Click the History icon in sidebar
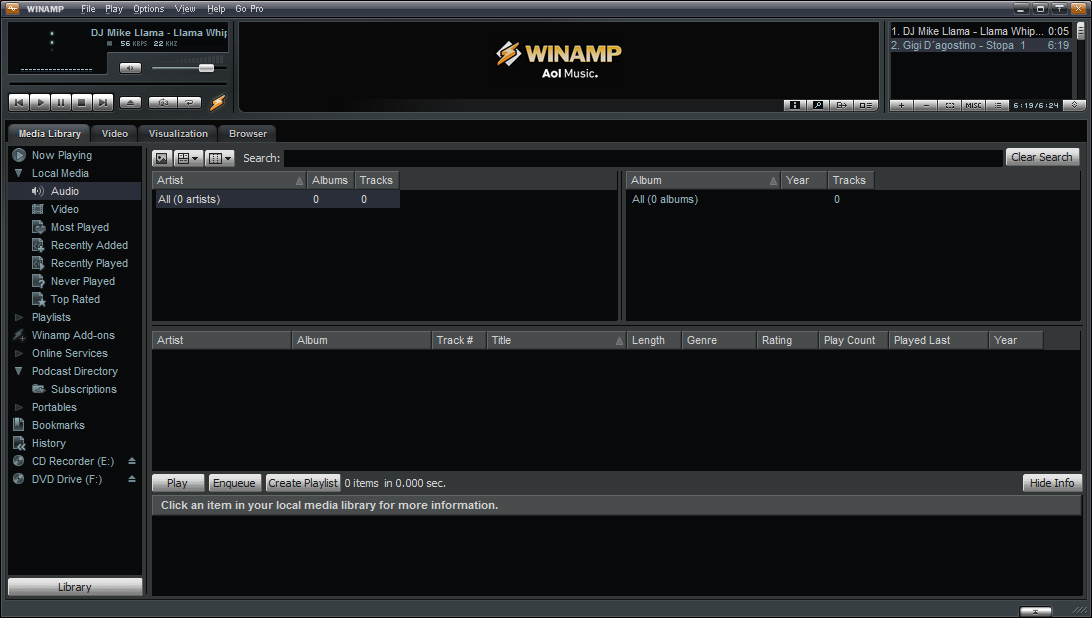This screenshot has width=1092, height=618. [19, 443]
